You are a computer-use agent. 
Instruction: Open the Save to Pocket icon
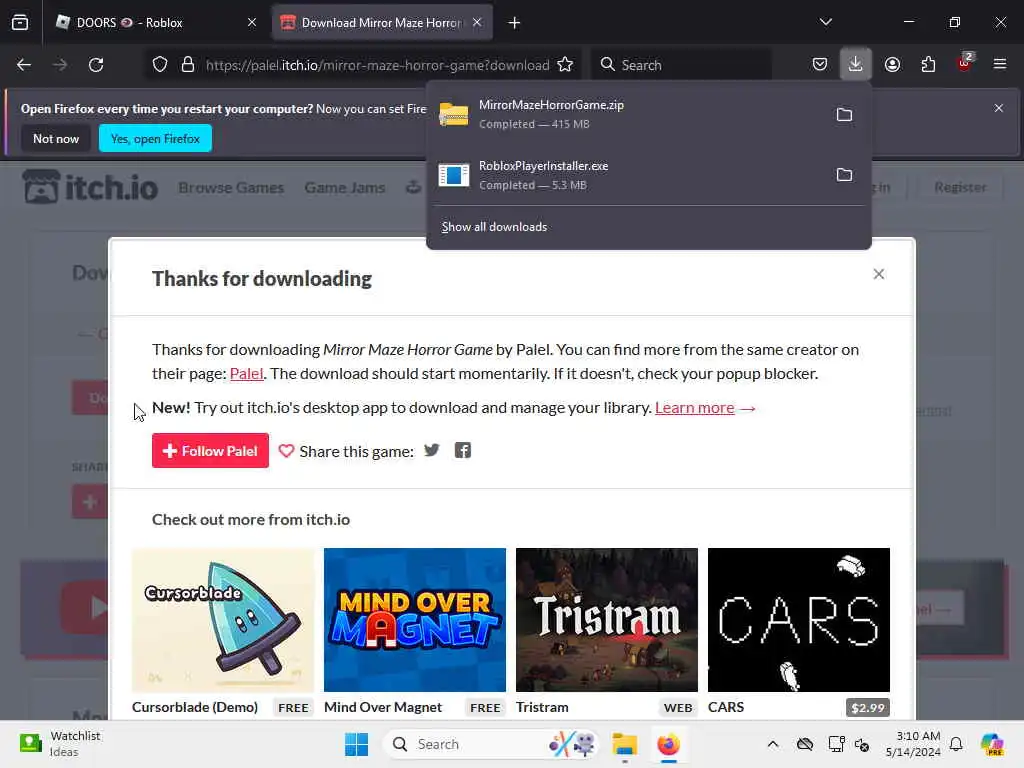(820, 65)
